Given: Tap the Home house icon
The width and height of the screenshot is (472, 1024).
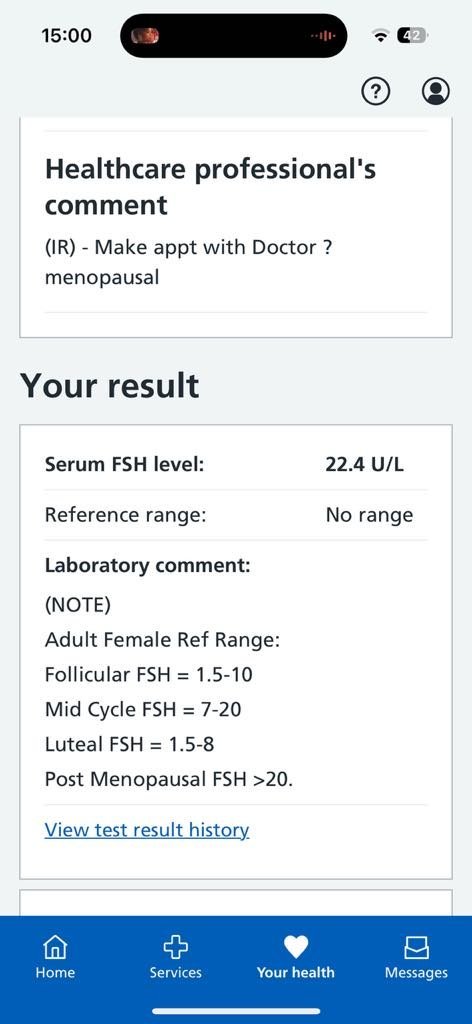Looking at the screenshot, I should pyautogui.click(x=55, y=946).
